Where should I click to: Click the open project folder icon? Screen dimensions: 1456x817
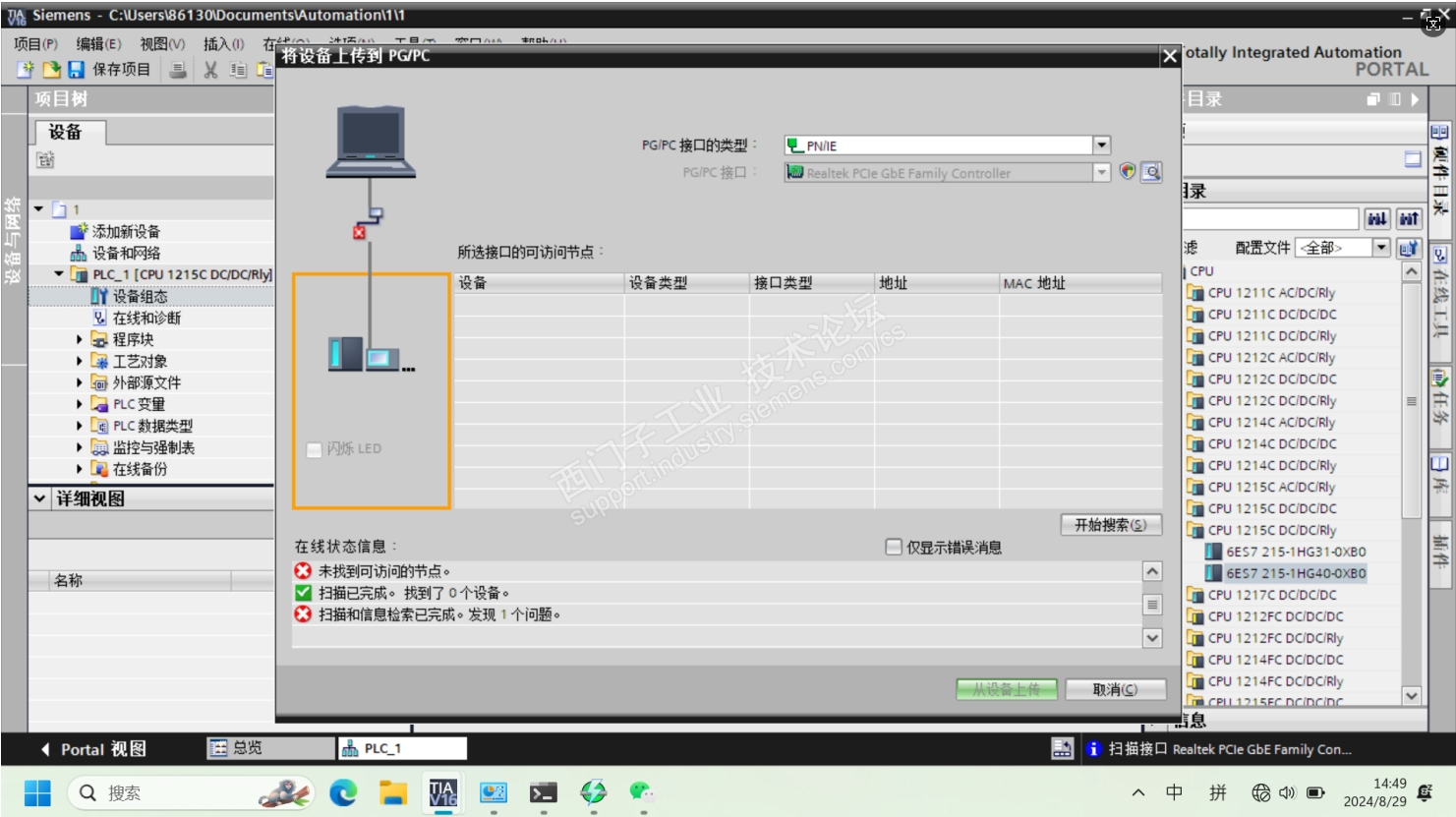coord(51,70)
